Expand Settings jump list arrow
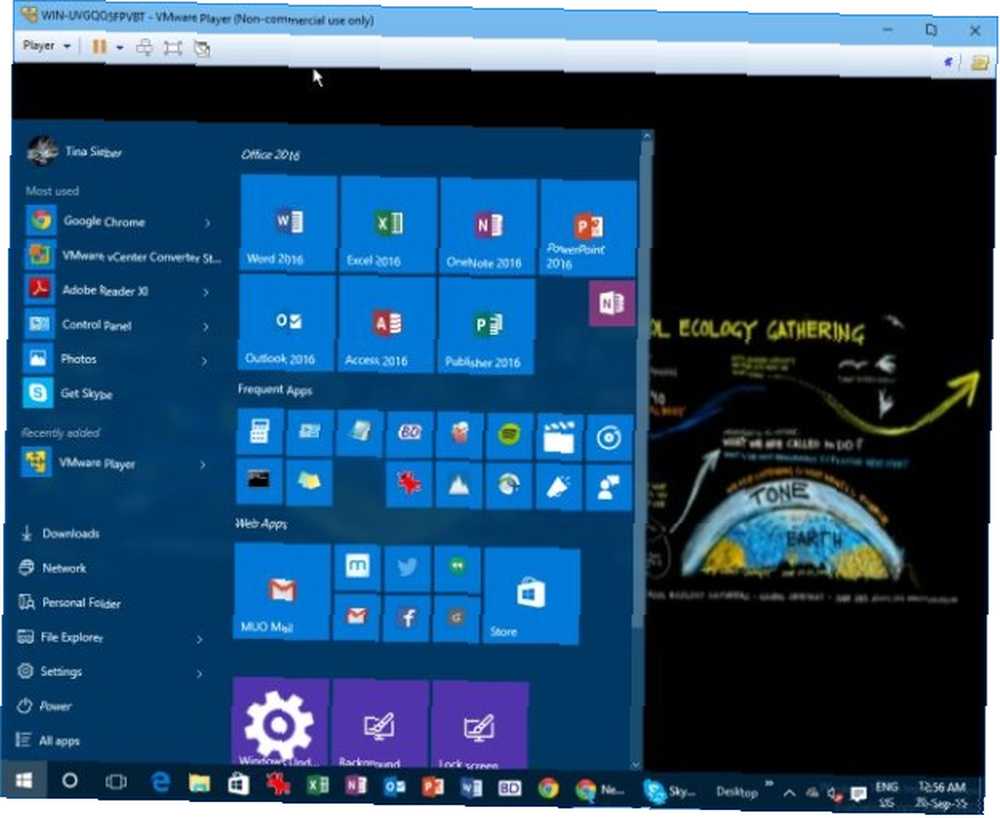The image size is (1000, 818). coord(199,673)
